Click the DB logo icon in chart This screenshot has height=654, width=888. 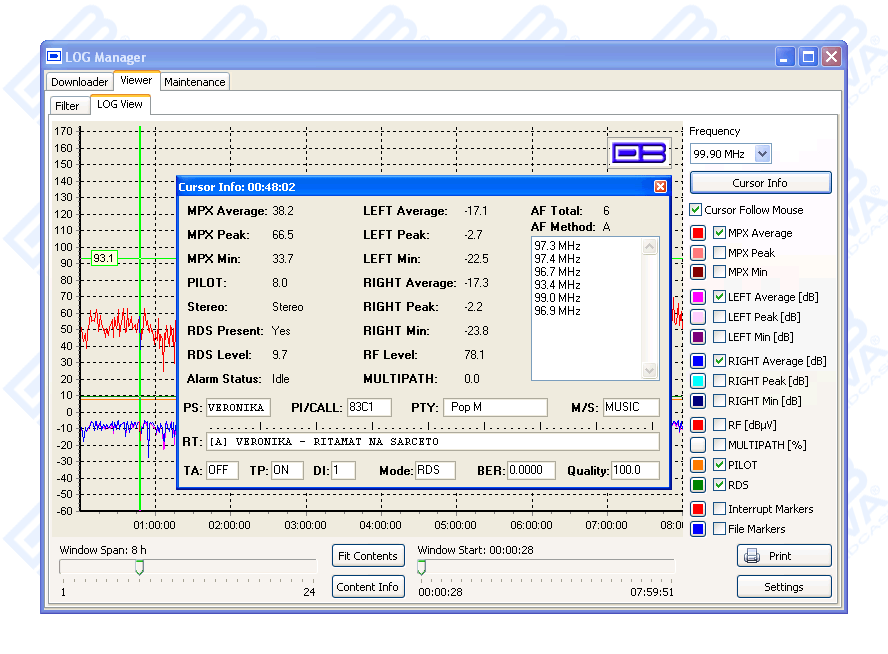coord(639,153)
